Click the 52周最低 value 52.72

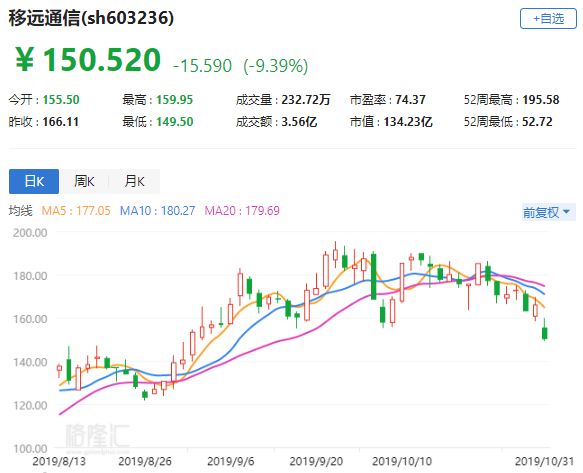pos(537,122)
